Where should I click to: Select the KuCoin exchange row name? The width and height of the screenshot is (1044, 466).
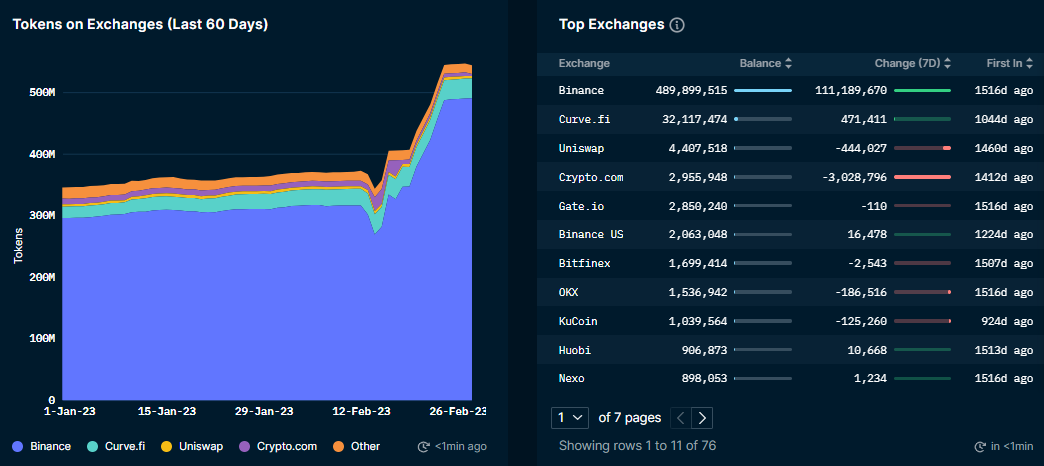578,322
